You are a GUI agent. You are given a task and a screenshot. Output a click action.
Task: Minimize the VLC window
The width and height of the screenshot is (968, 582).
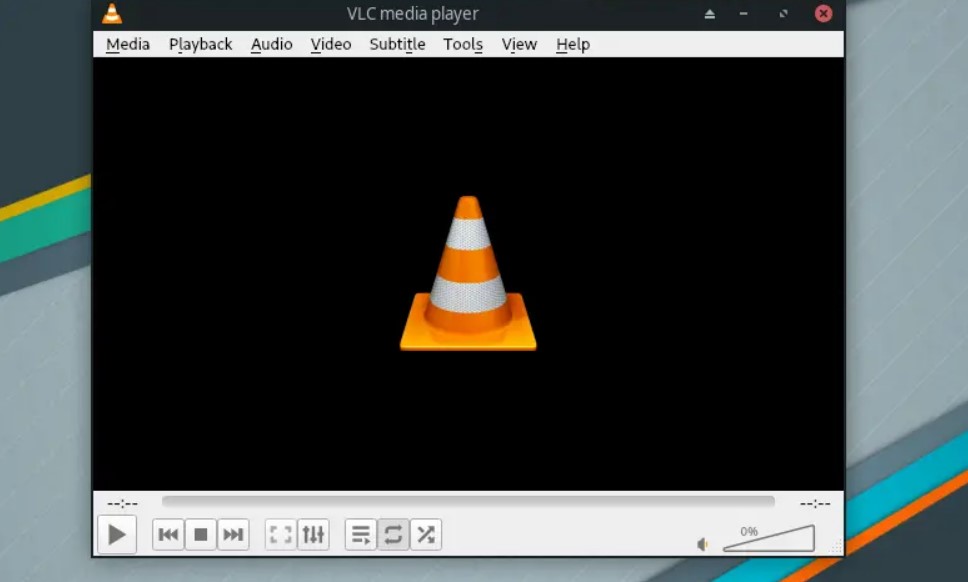744,14
